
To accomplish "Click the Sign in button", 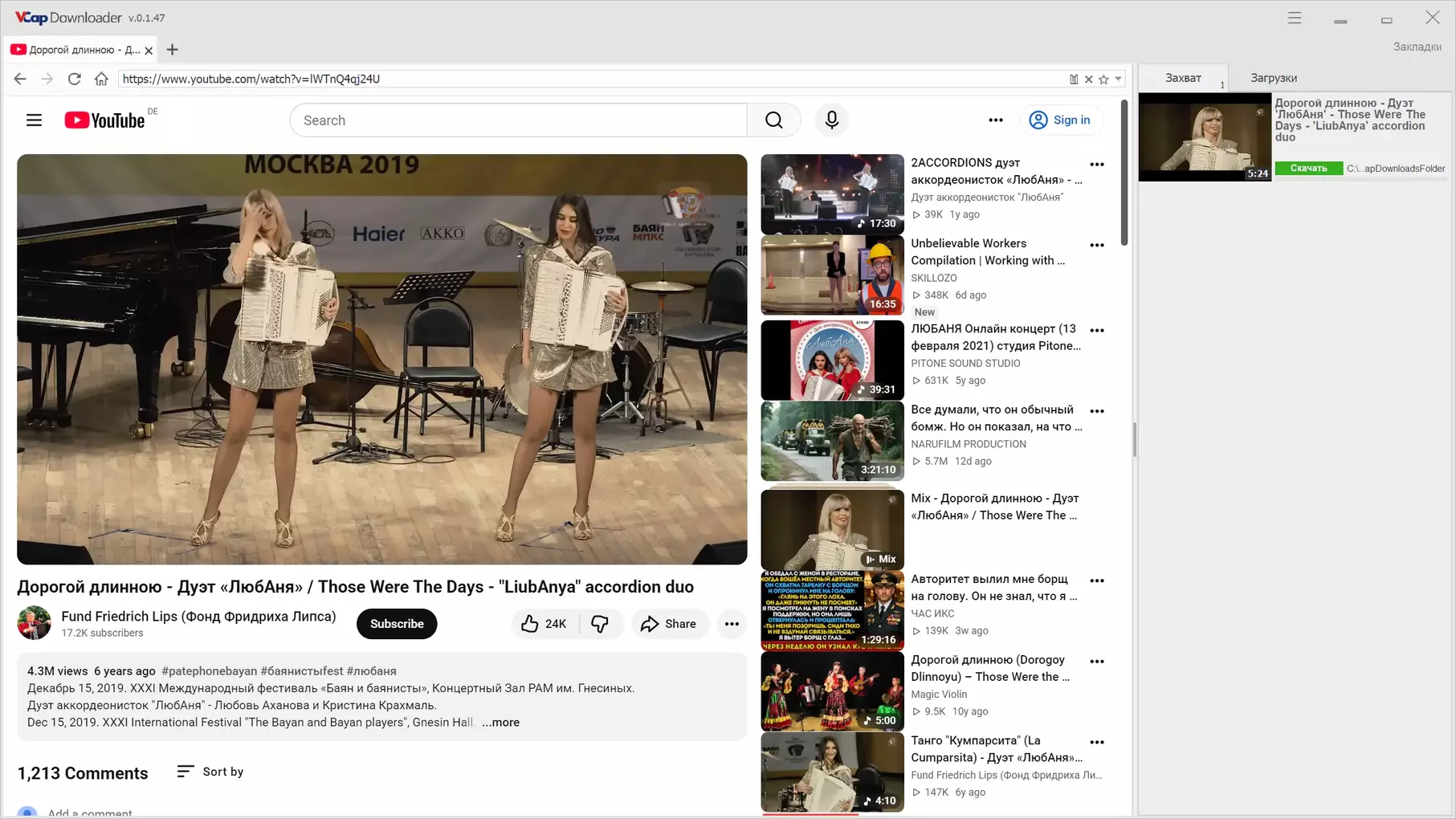I will tap(1061, 120).
